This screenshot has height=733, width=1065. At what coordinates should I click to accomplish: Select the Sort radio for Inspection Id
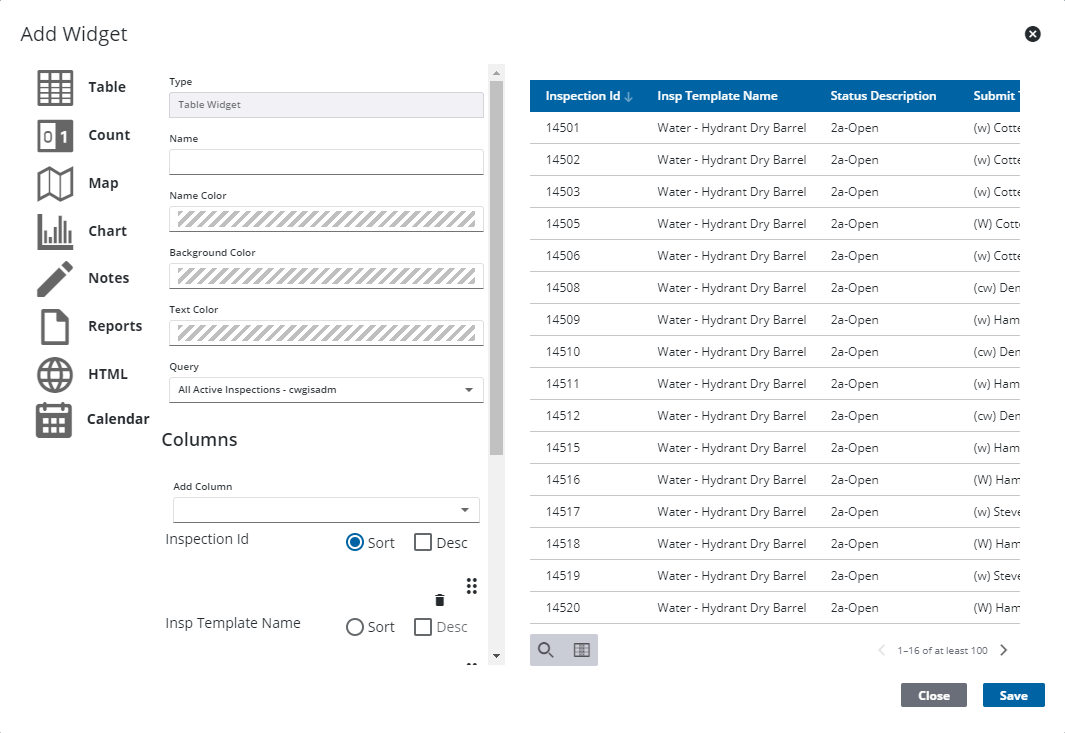[x=354, y=543]
